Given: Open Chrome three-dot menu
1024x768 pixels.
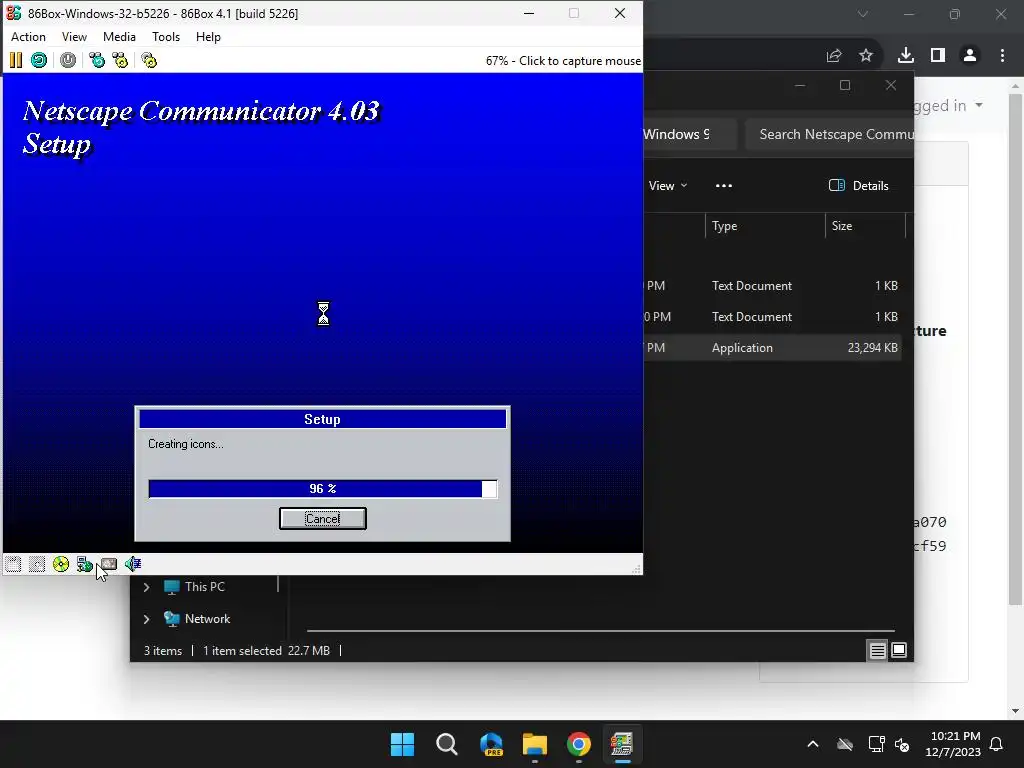Looking at the screenshot, I should [x=1002, y=56].
